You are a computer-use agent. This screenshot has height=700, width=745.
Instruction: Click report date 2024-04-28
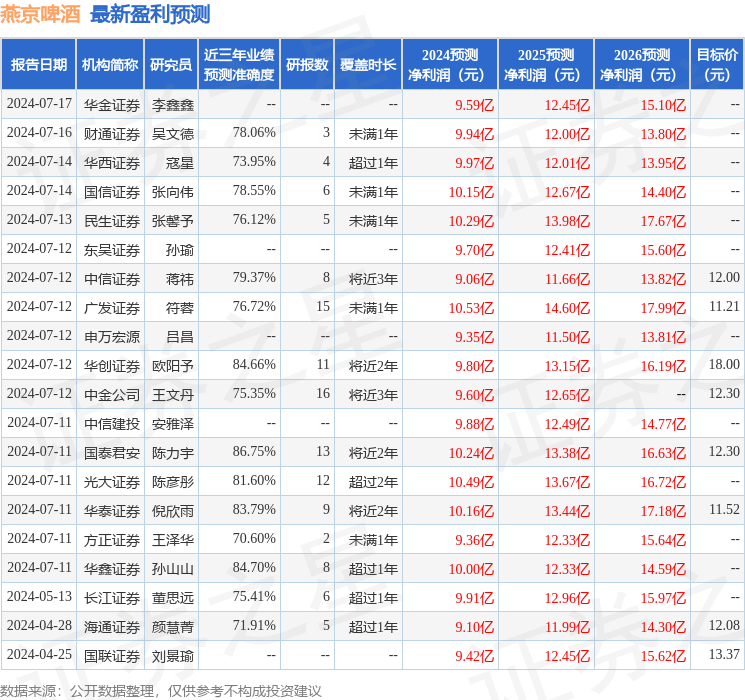(39, 625)
